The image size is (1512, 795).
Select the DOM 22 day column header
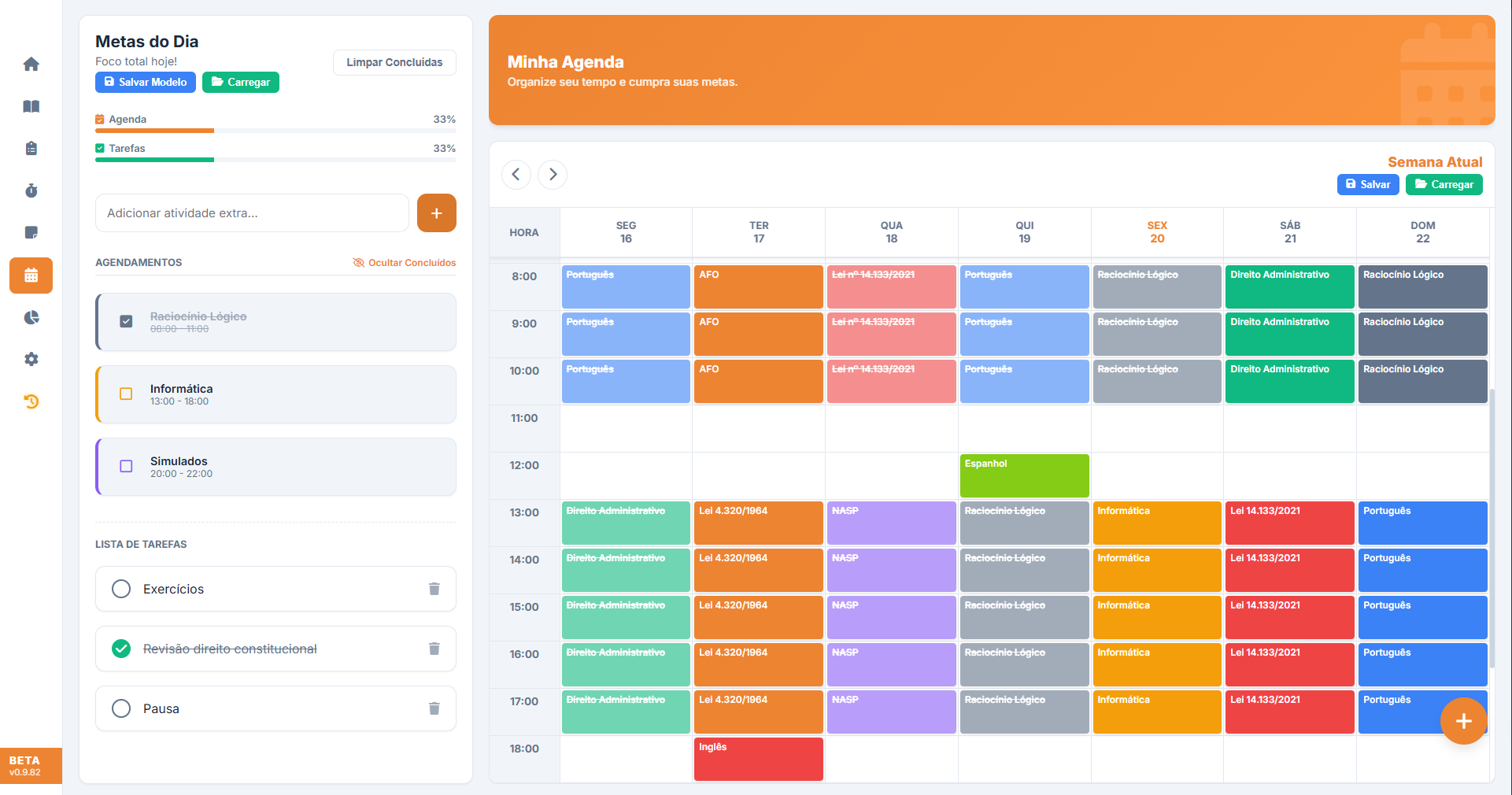pyautogui.click(x=1422, y=232)
